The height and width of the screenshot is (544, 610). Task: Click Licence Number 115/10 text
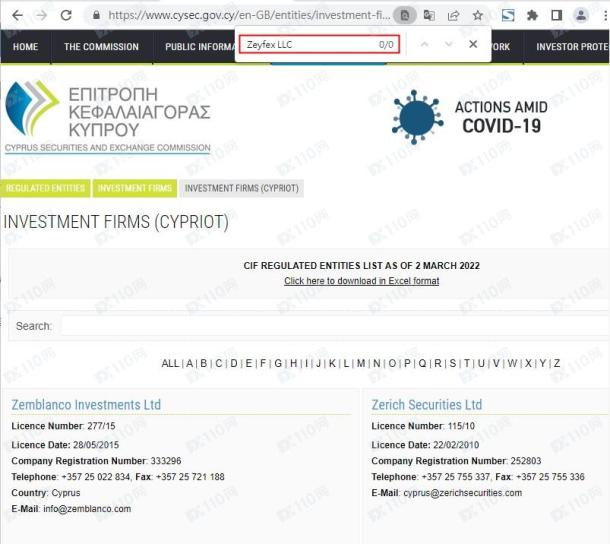pos(423,426)
